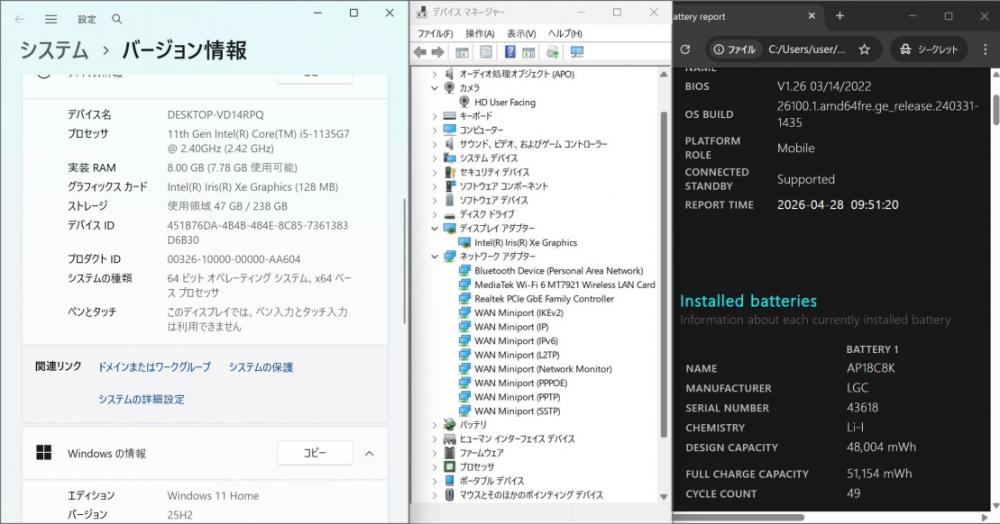Click the blue Help toolbar icon
This screenshot has height=524, width=1000.
pyautogui.click(x=510, y=52)
